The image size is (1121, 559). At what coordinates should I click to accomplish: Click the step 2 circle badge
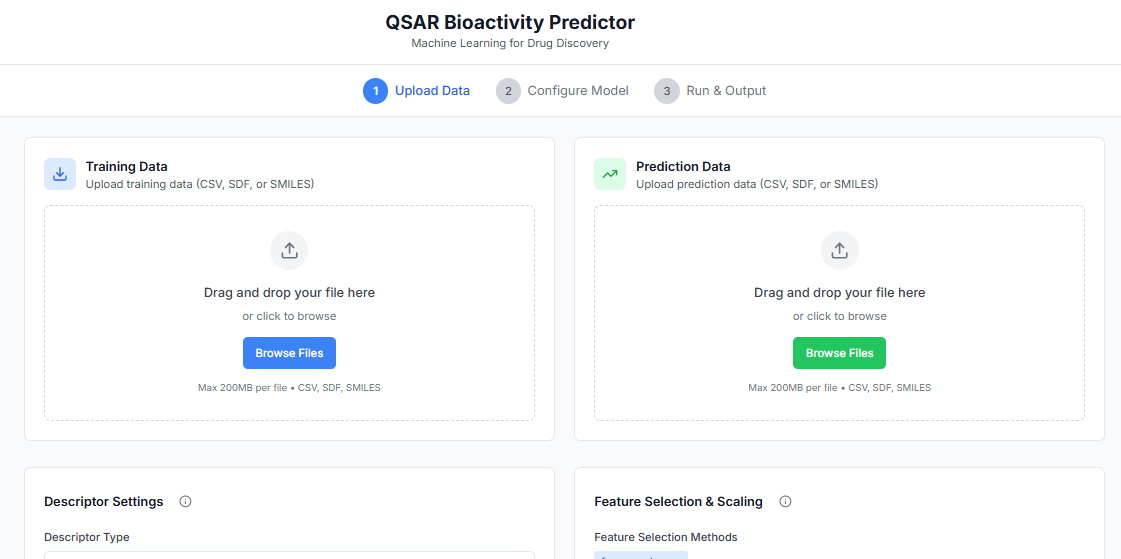pos(508,91)
